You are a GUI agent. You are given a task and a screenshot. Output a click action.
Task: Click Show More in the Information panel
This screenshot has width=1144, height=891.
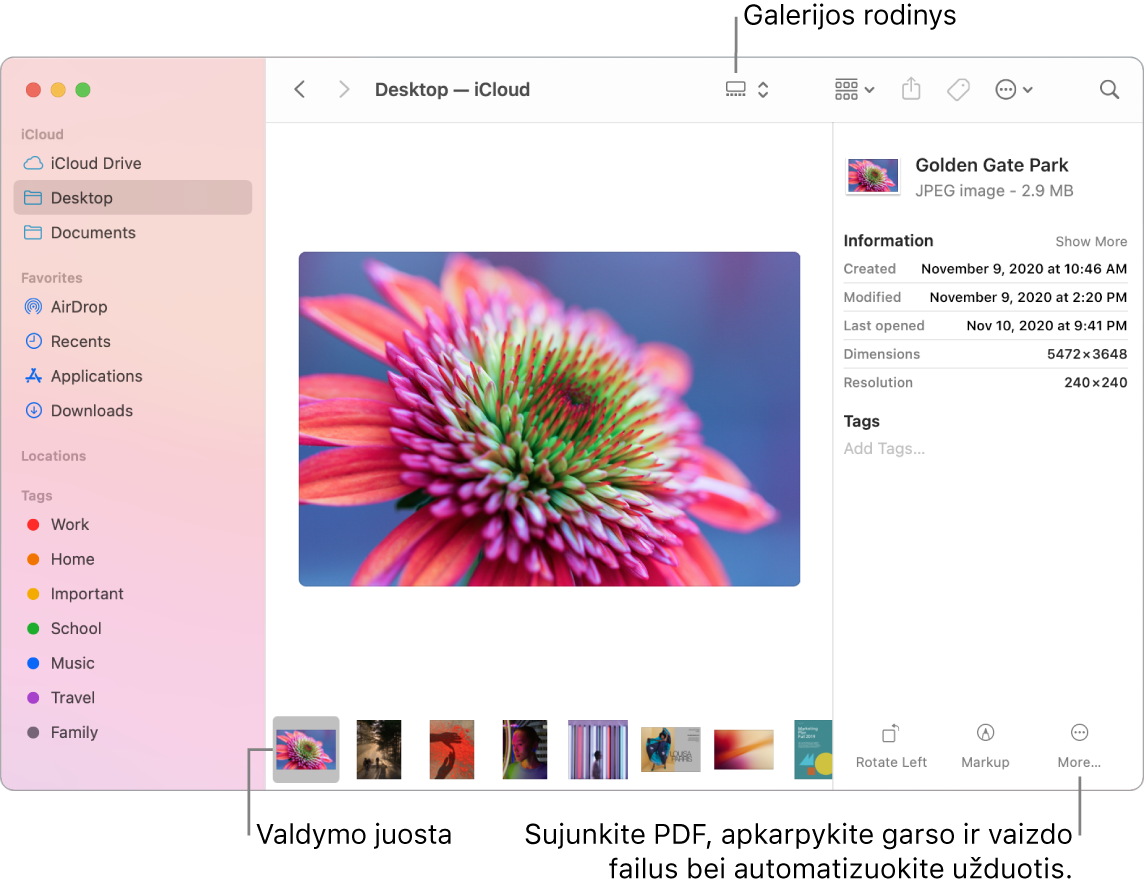pyautogui.click(x=1090, y=241)
